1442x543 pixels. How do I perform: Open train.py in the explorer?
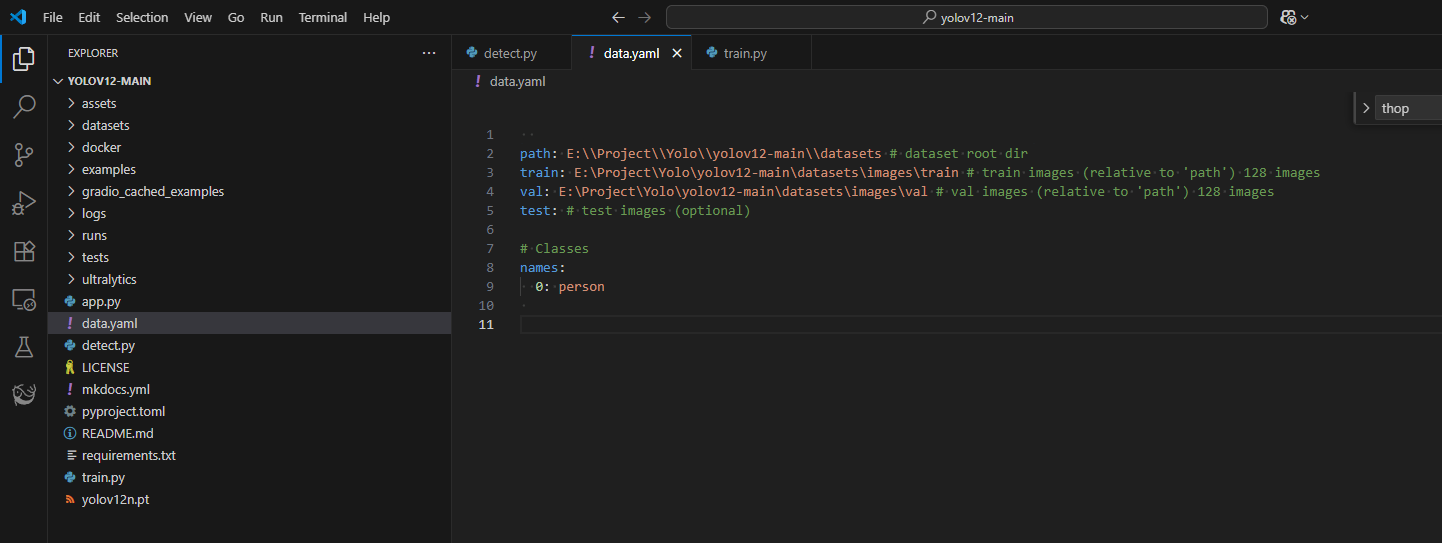click(x=249, y=477)
